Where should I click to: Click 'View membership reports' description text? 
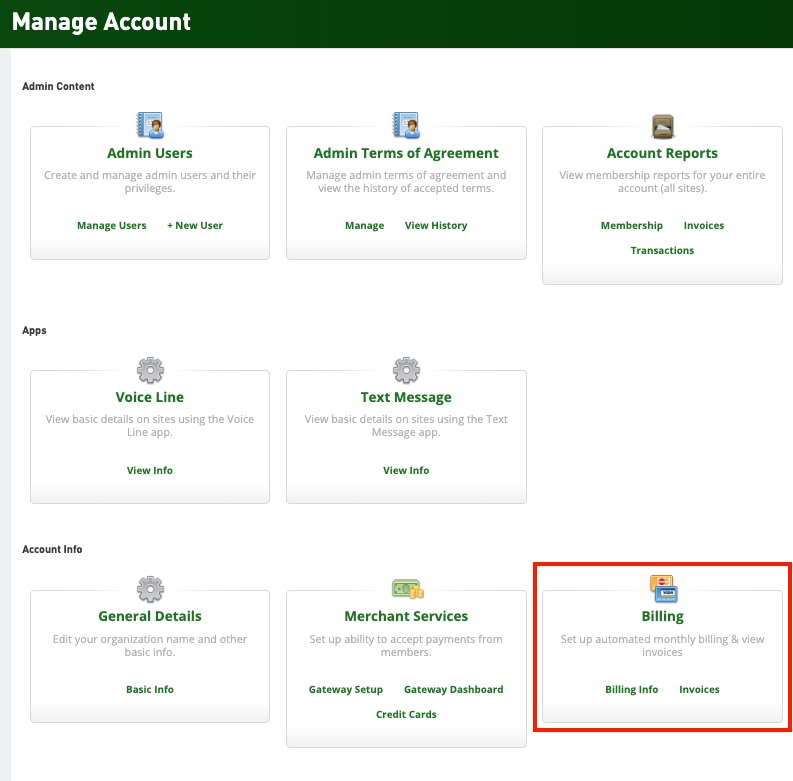point(662,182)
